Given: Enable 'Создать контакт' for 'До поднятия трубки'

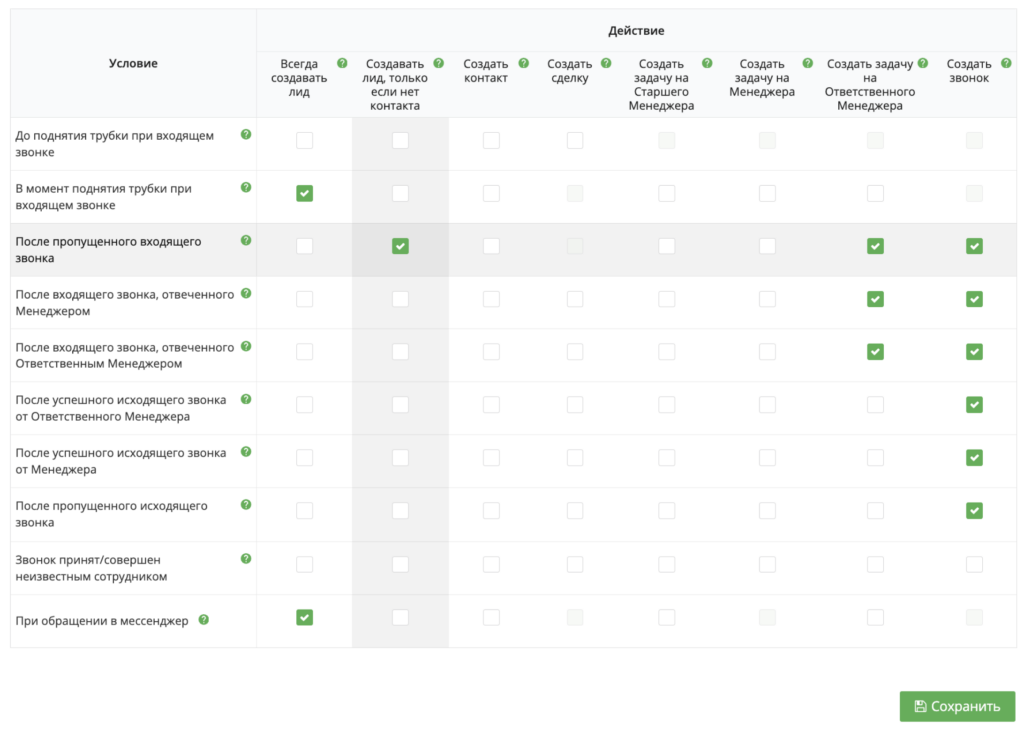Looking at the screenshot, I should click(491, 140).
